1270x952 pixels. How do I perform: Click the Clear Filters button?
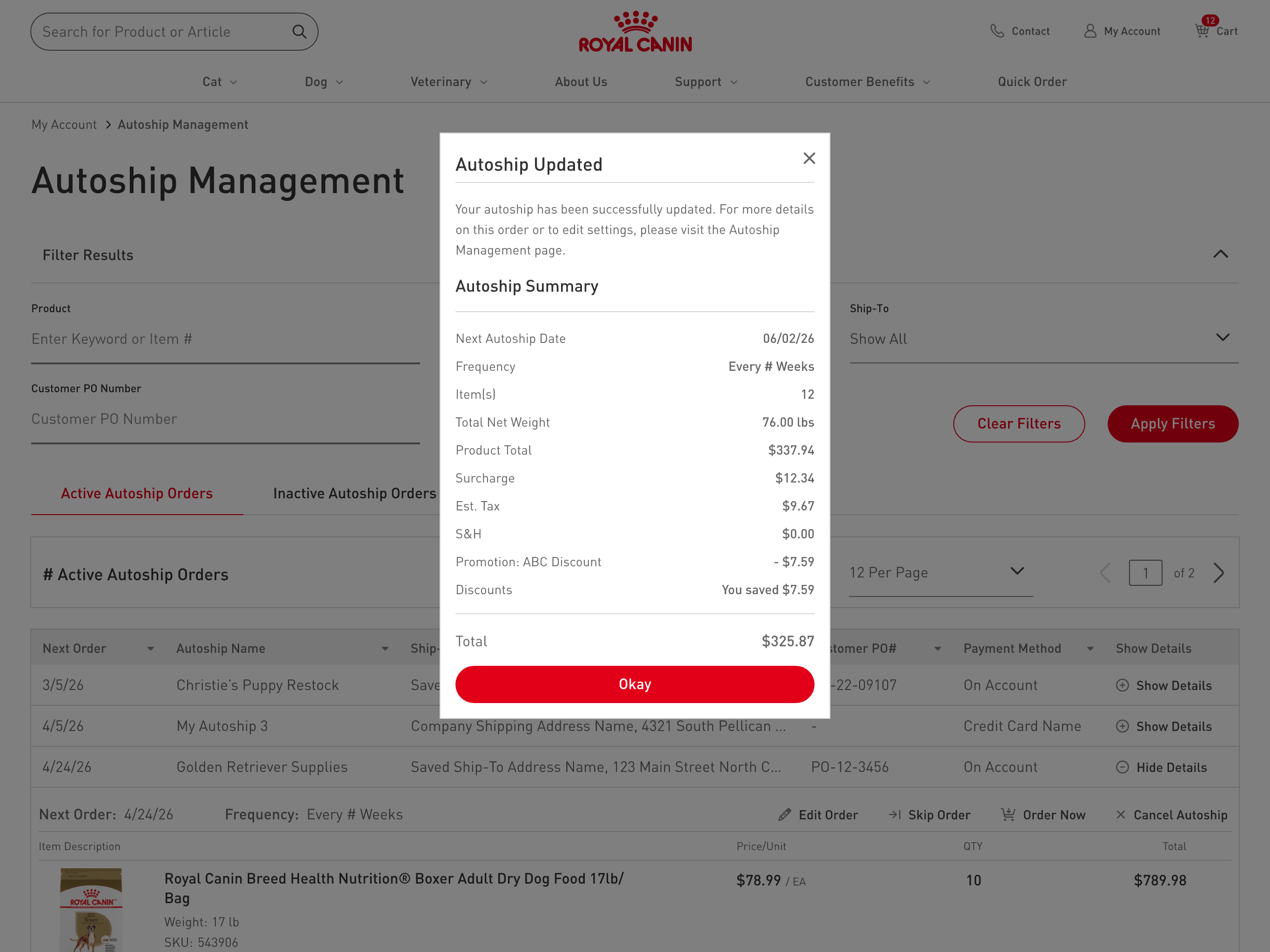[x=1018, y=424]
